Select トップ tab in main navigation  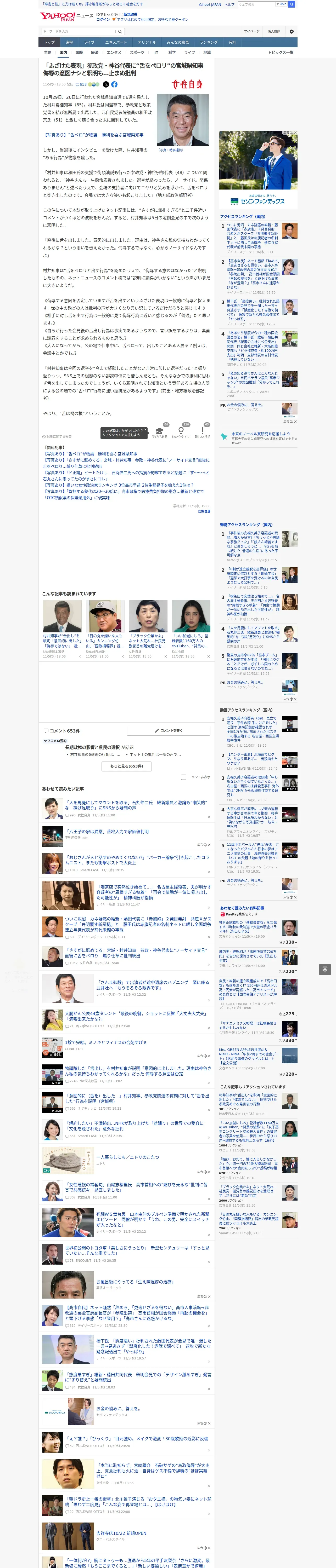[49, 43]
